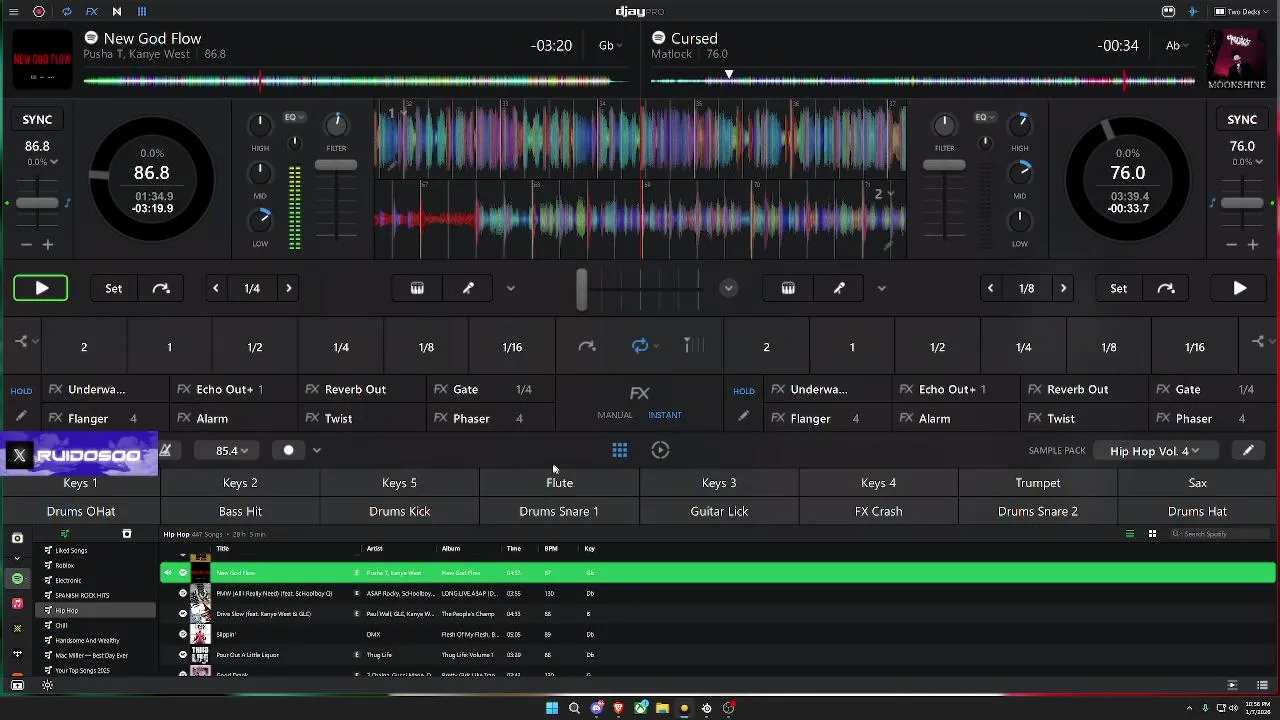This screenshot has height=720, width=1280.
Task: Click the jump-to-cue arrow on deck 2
Action: click(x=1166, y=288)
